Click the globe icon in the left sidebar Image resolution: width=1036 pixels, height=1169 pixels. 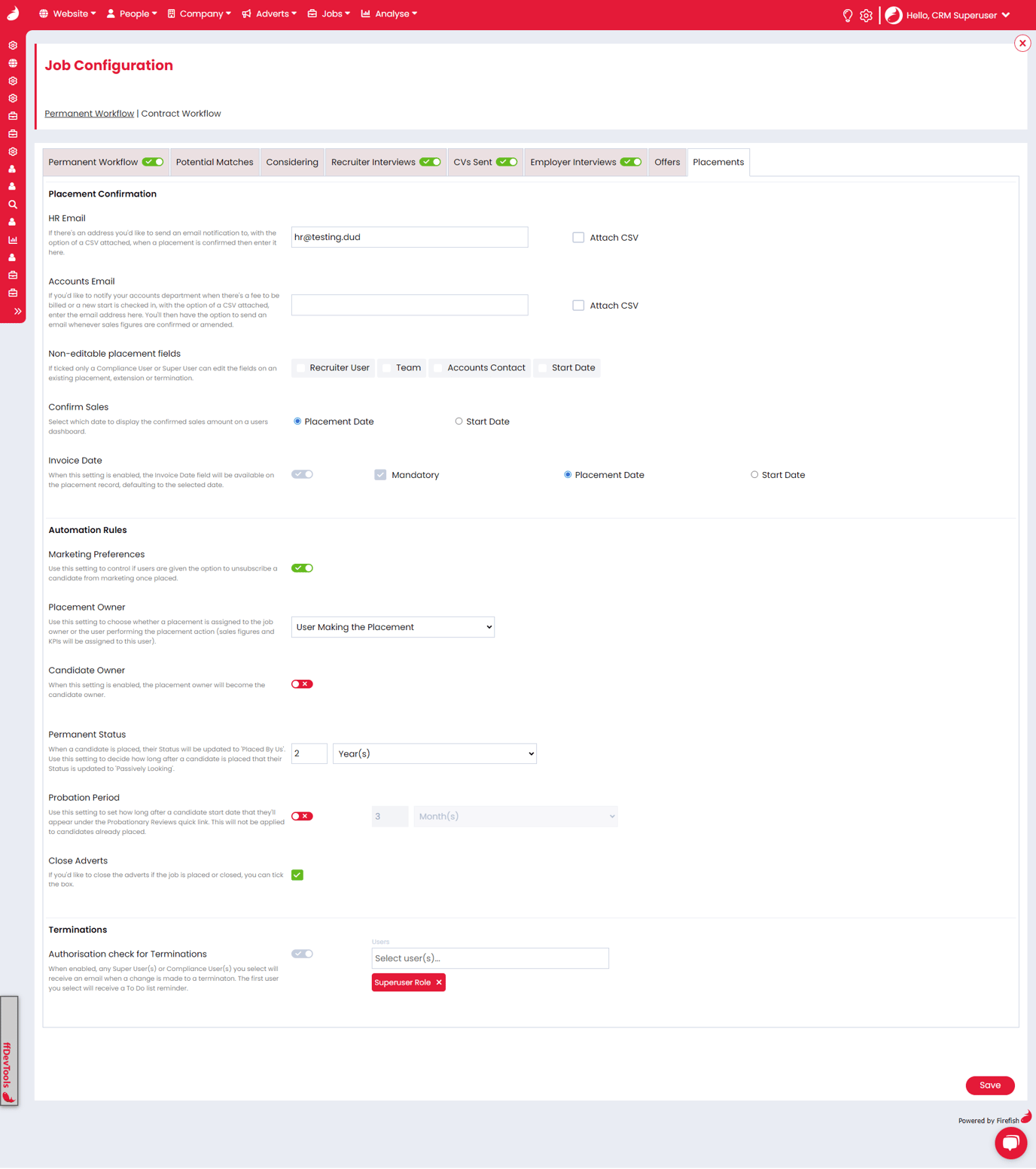pyautogui.click(x=12, y=63)
